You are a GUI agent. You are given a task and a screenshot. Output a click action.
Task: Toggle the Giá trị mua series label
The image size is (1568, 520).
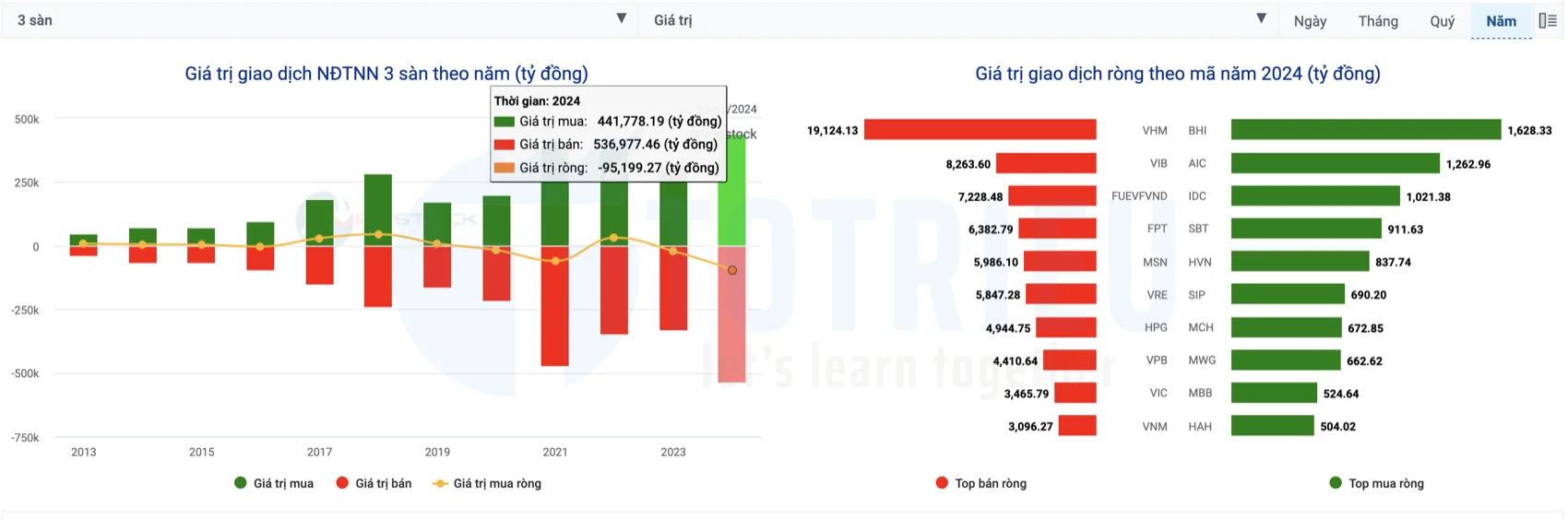283,483
